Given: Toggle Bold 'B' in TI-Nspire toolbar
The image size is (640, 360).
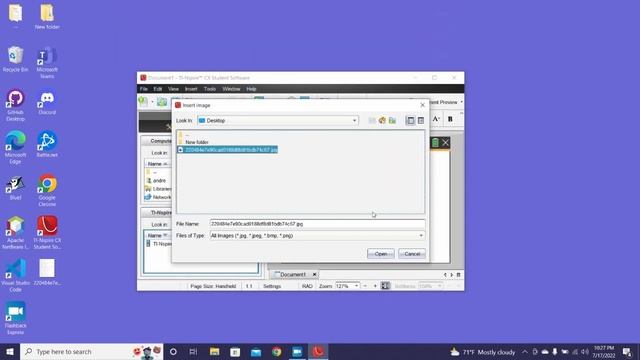Looking at the screenshot, I should pyautogui.click(x=450, y=119).
